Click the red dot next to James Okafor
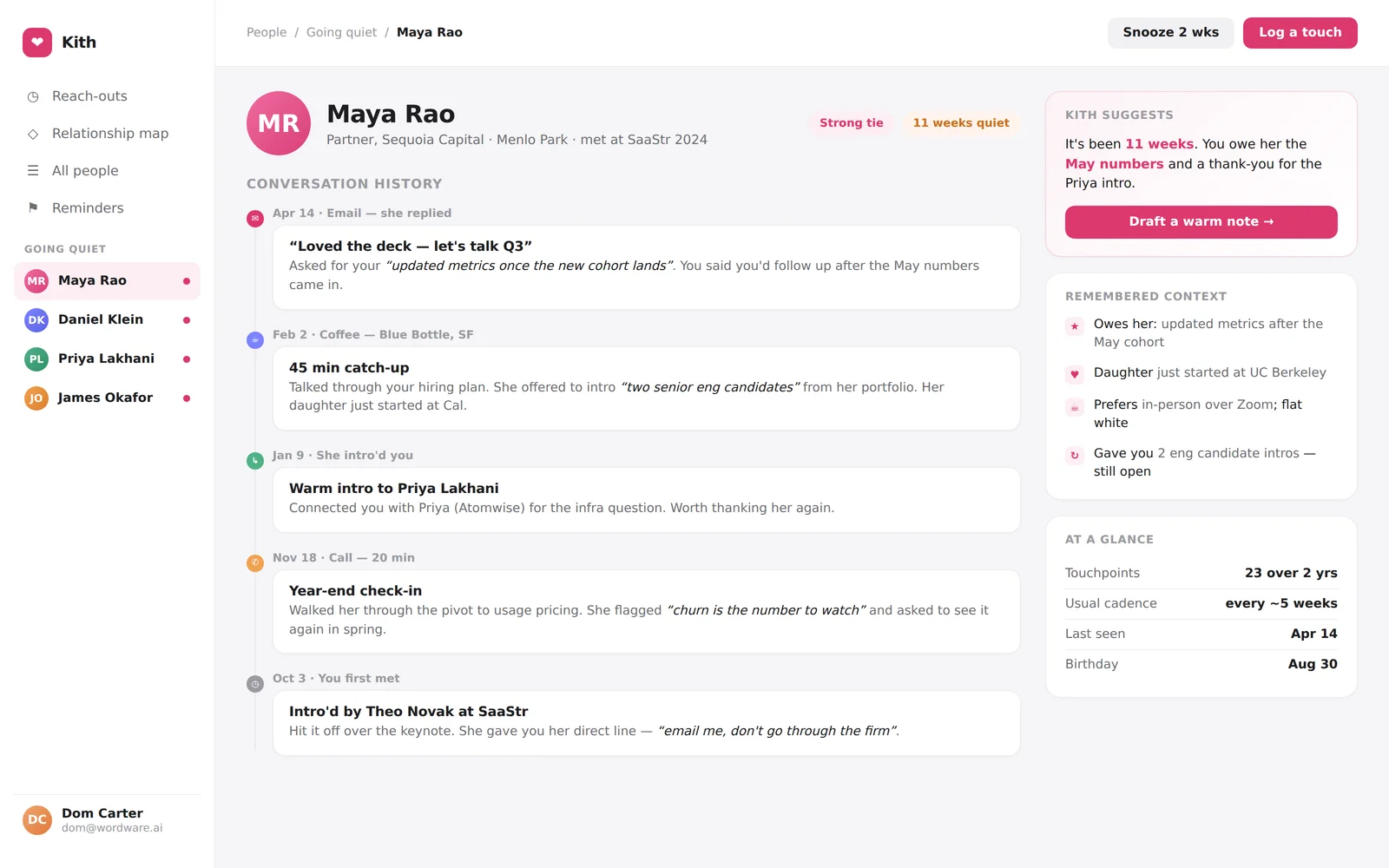The width and height of the screenshot is (1389, 868). tap(187, 398)
